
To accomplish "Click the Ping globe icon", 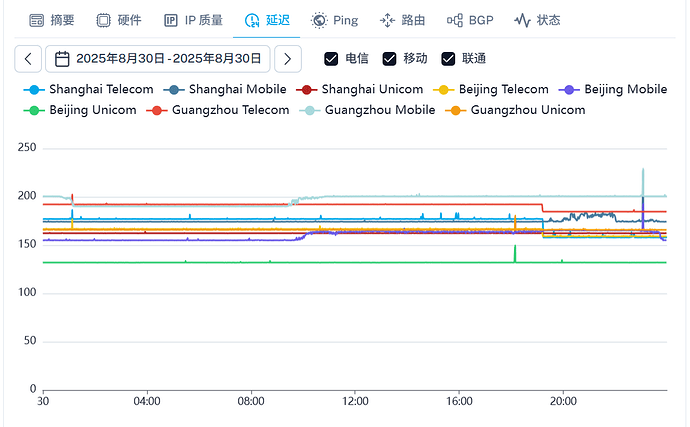I will (319, 20).
